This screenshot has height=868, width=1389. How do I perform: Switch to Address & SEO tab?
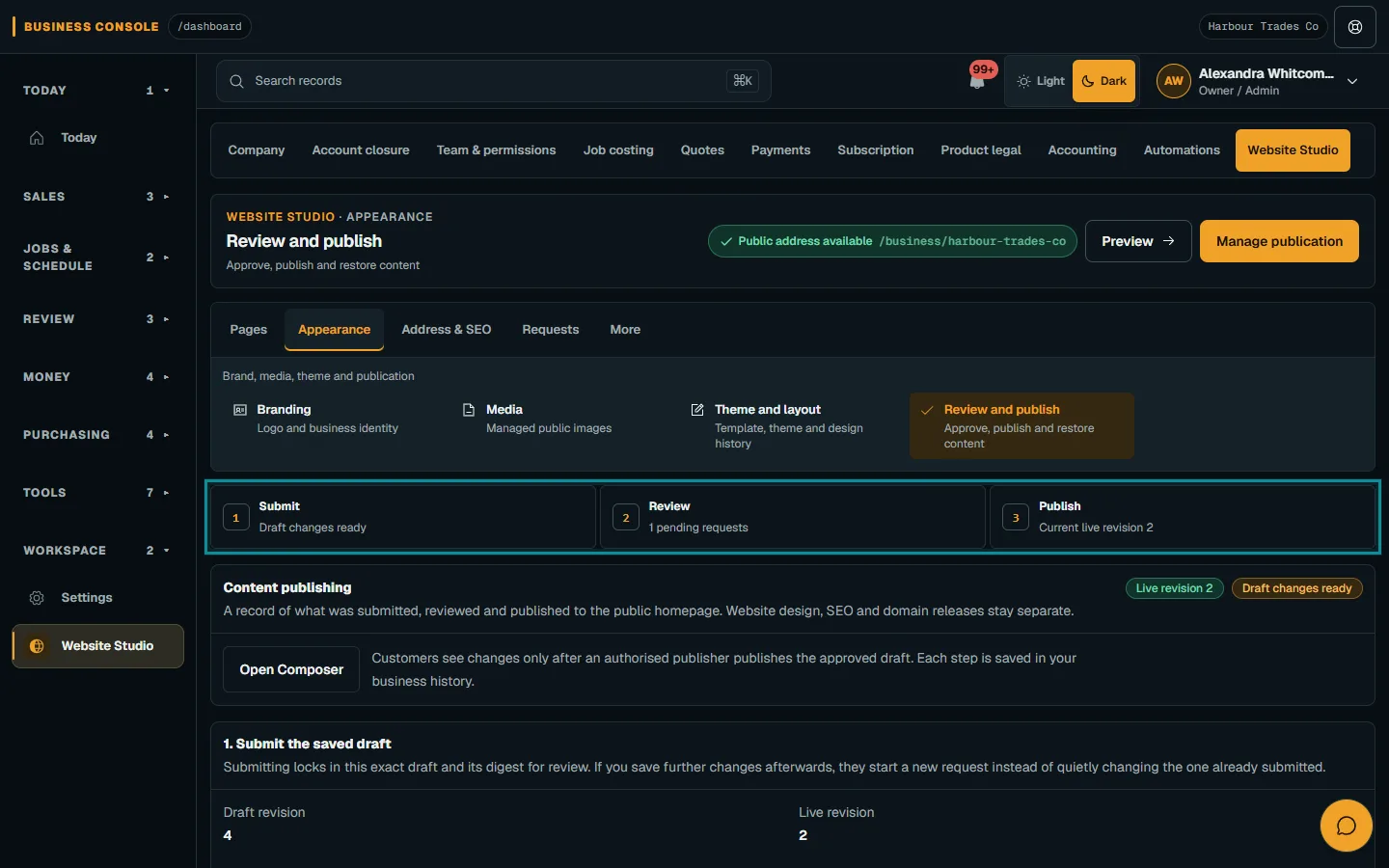[447, 330]
